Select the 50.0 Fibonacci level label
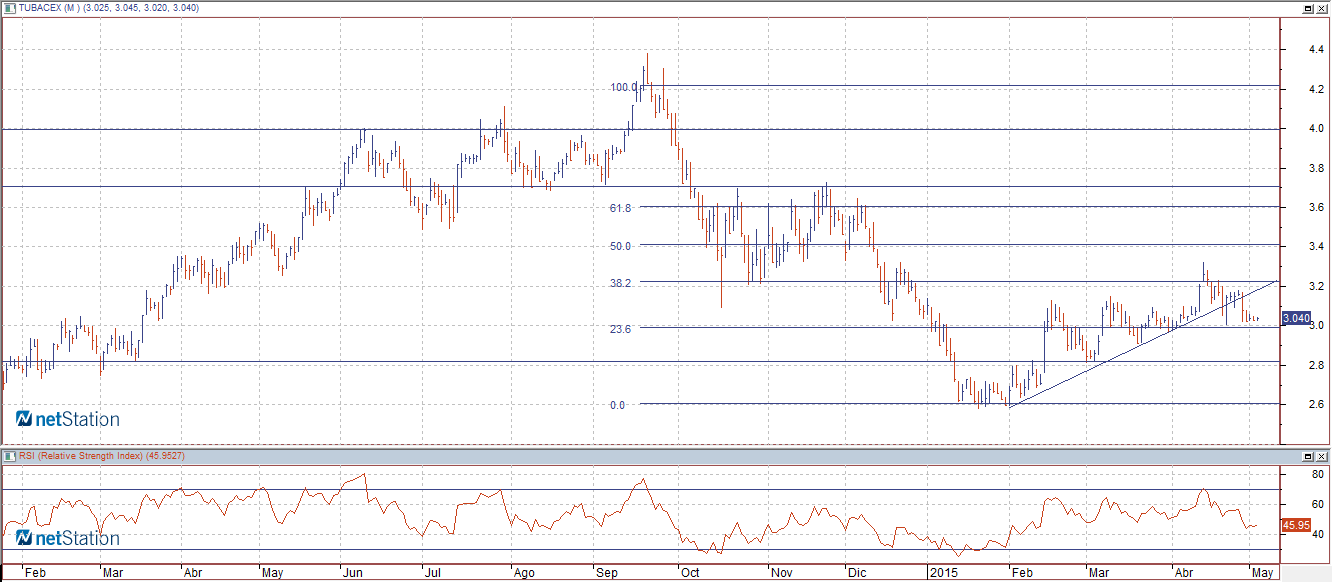 (622, 246)
